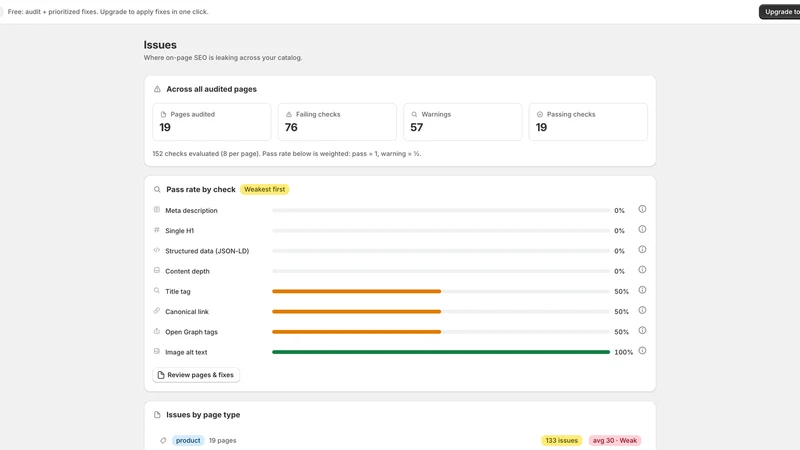Click warning triangle icon in Failing checks card
This screenshot has height=450, width=800.
pyautogui.click(x=289, y=114)
